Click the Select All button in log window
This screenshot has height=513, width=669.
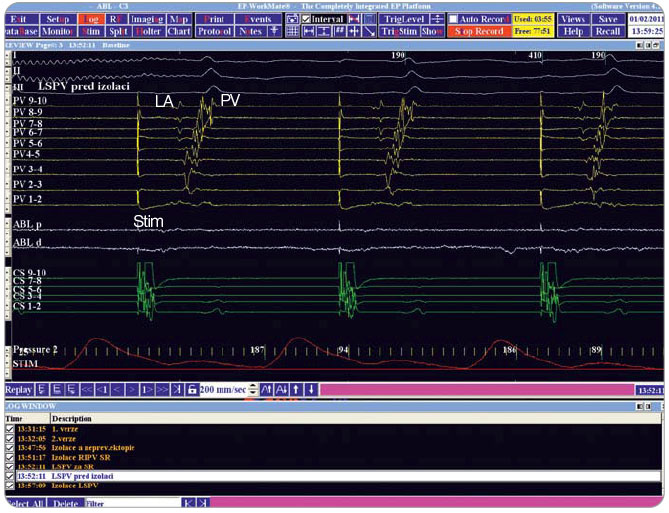[25, 503]
